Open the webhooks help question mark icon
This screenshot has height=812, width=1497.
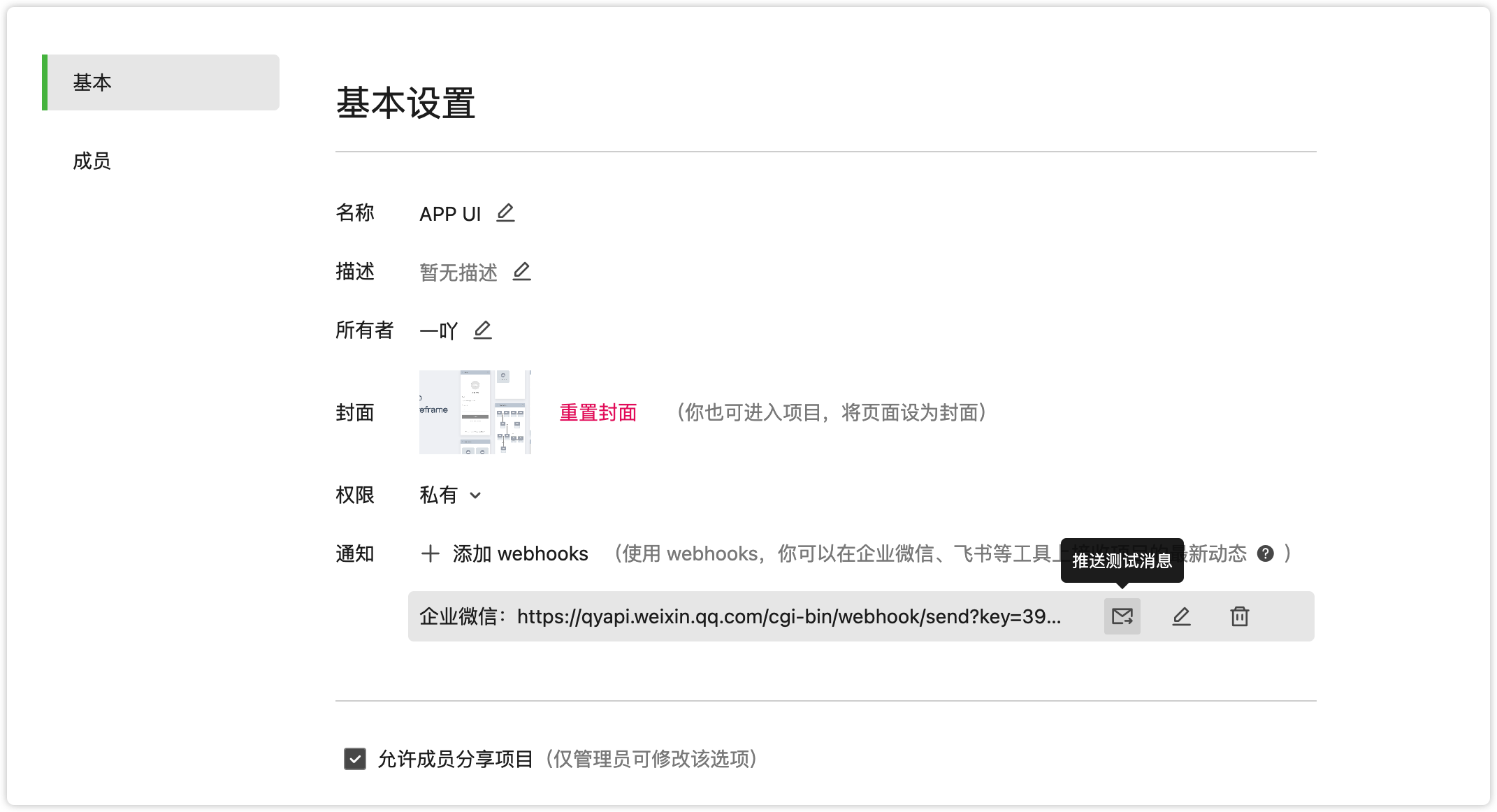pos(1265,553)
